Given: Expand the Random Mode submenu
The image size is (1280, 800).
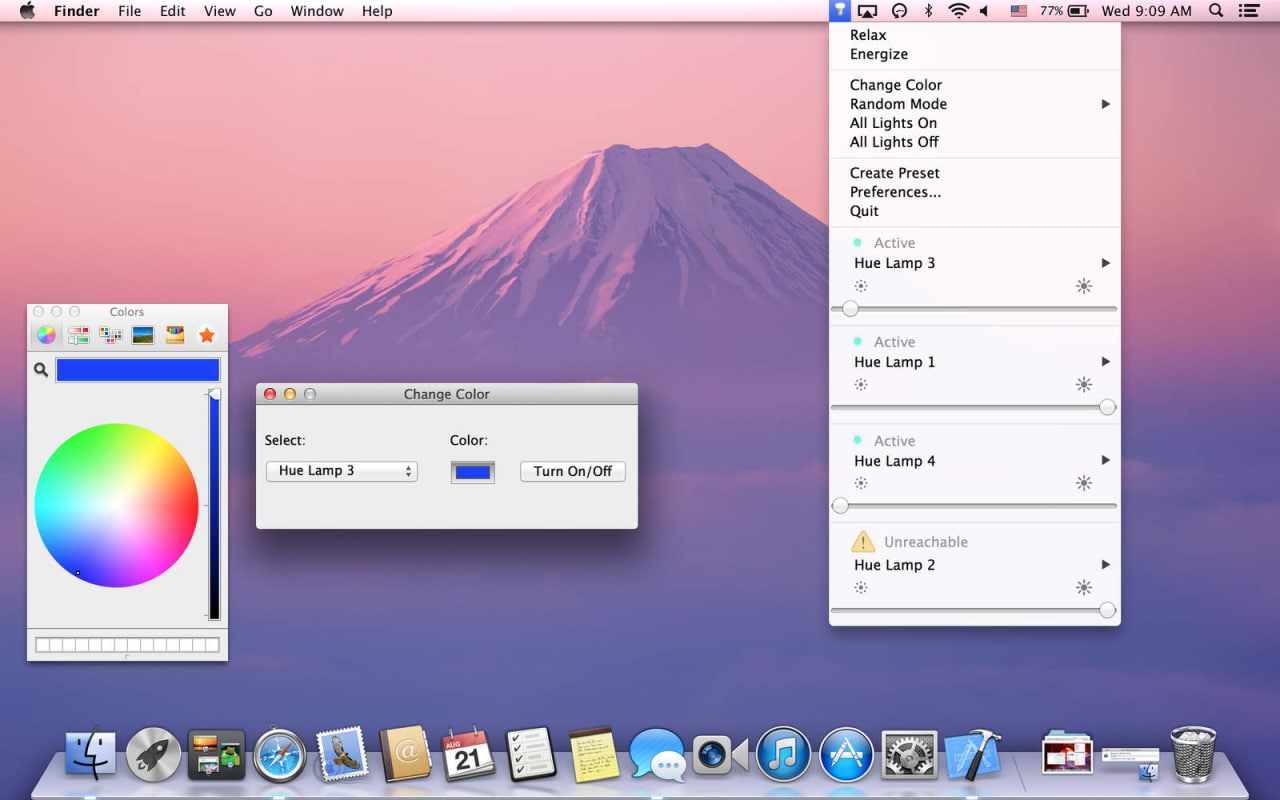Looking at the screenshot, I should point(1105,104).
